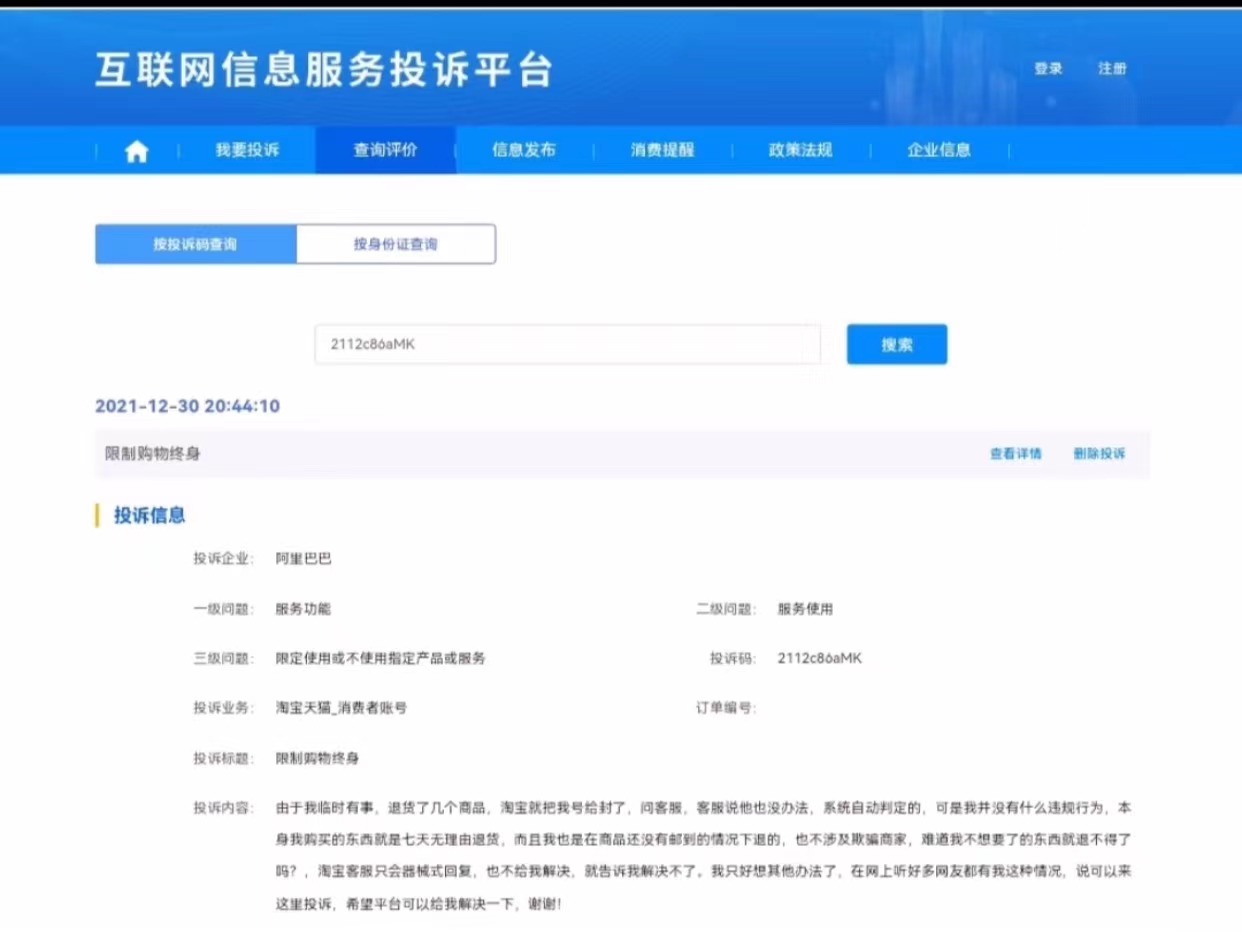Select the 查询评价 navigation item
This screenshot has width=1242, height=932.
coord(385,151)
